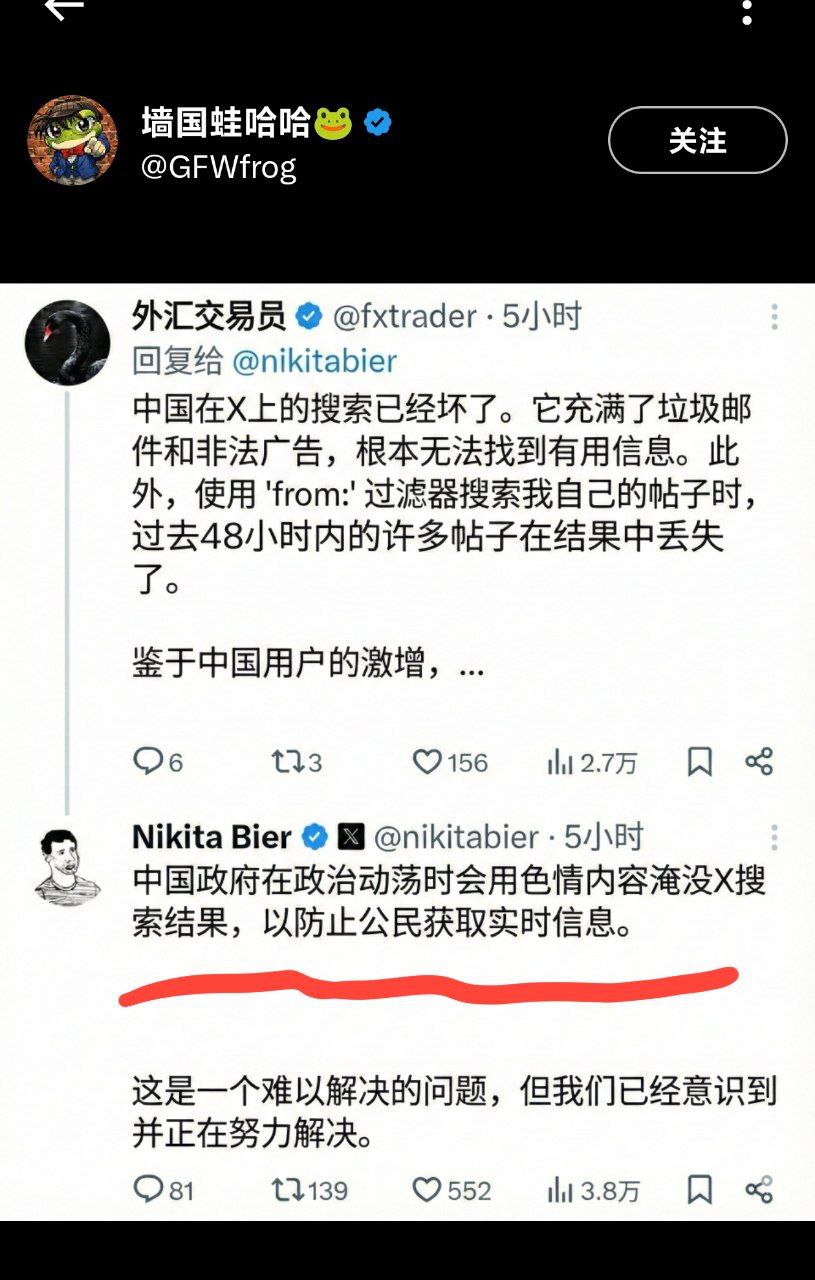Viewport: 815px width, 1280px height.
Task: Open the 墙国蛙哈哈 frog avatar
Action: click(x=72, y=140)
